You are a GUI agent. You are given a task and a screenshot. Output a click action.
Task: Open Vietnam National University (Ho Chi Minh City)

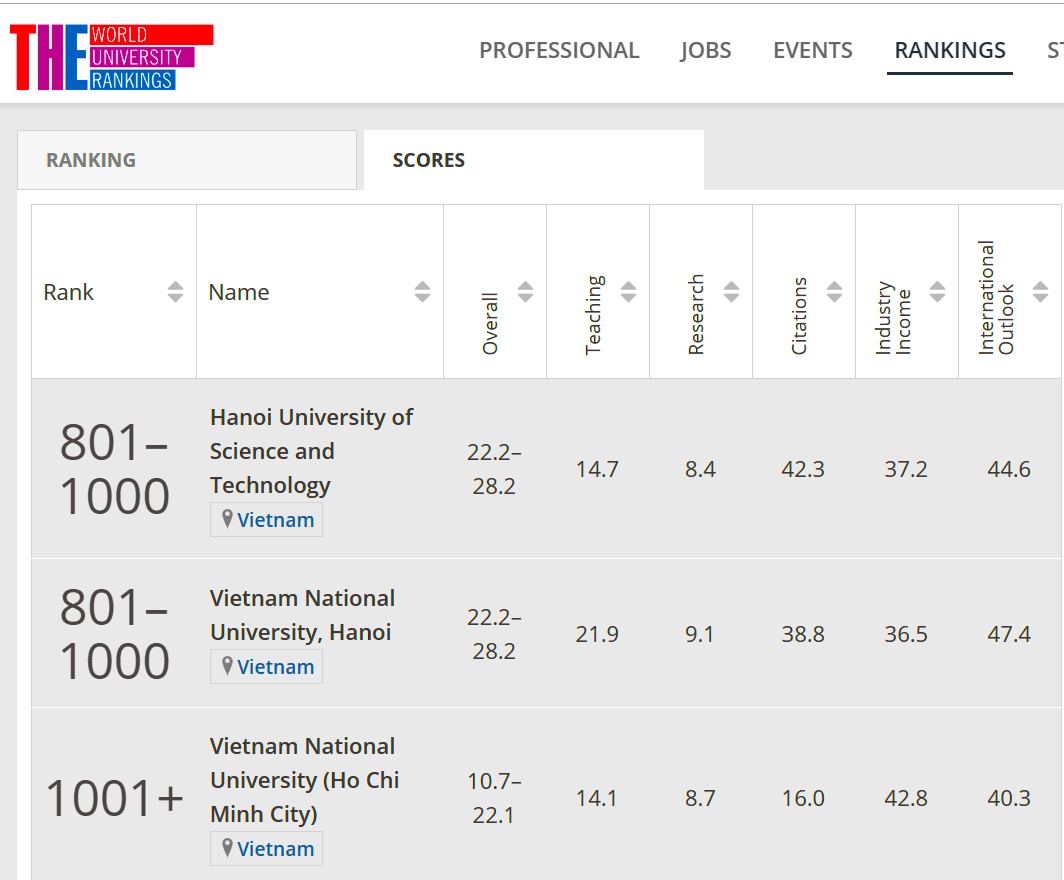tap(304, 780)
